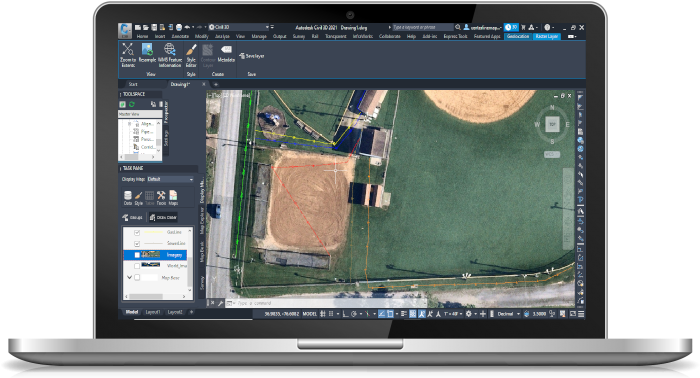
Task: Click the status bar workspace gear icon
Action: click(468, 314)
